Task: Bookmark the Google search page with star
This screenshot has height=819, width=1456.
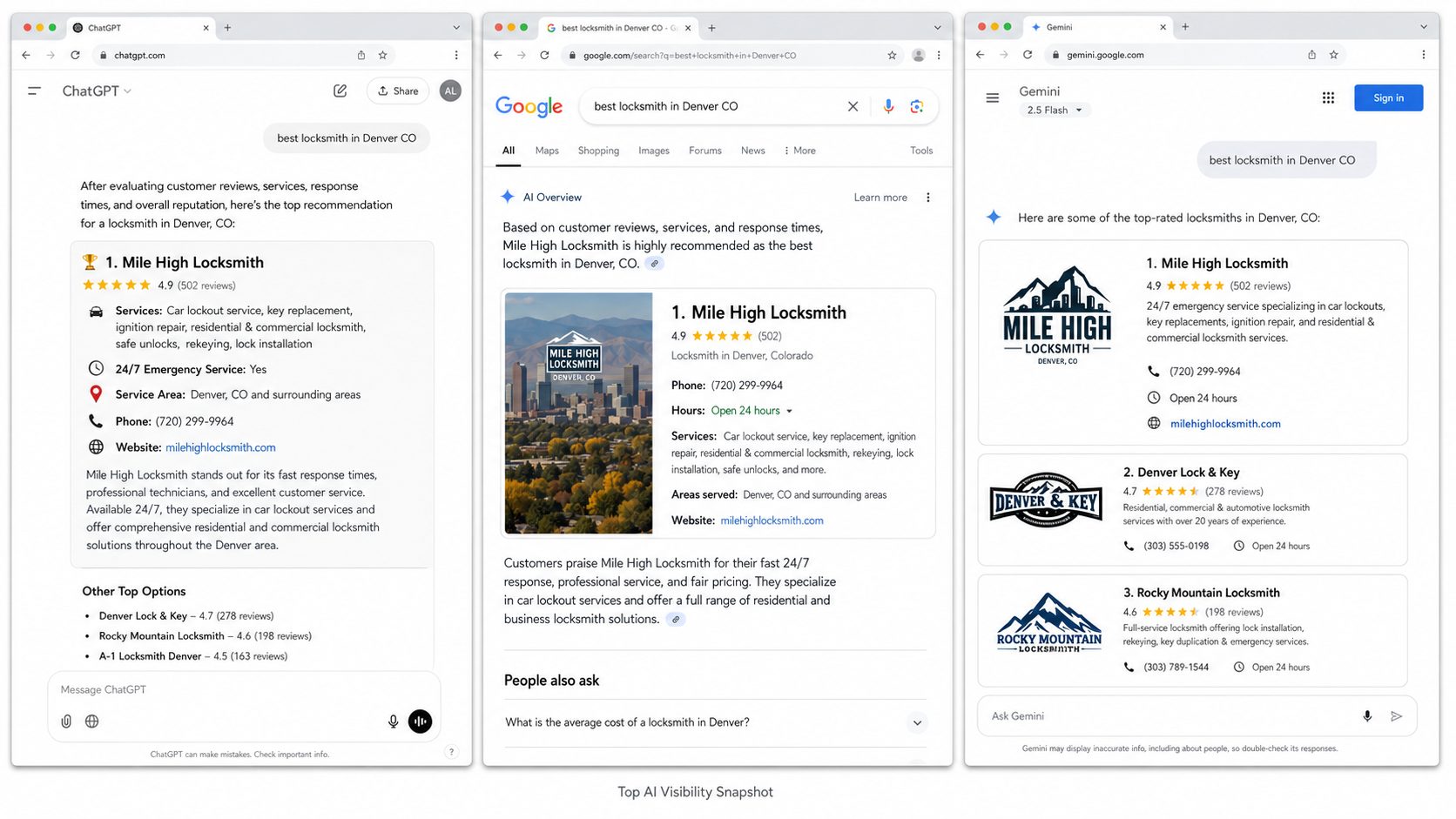Action: click(892, 55)
